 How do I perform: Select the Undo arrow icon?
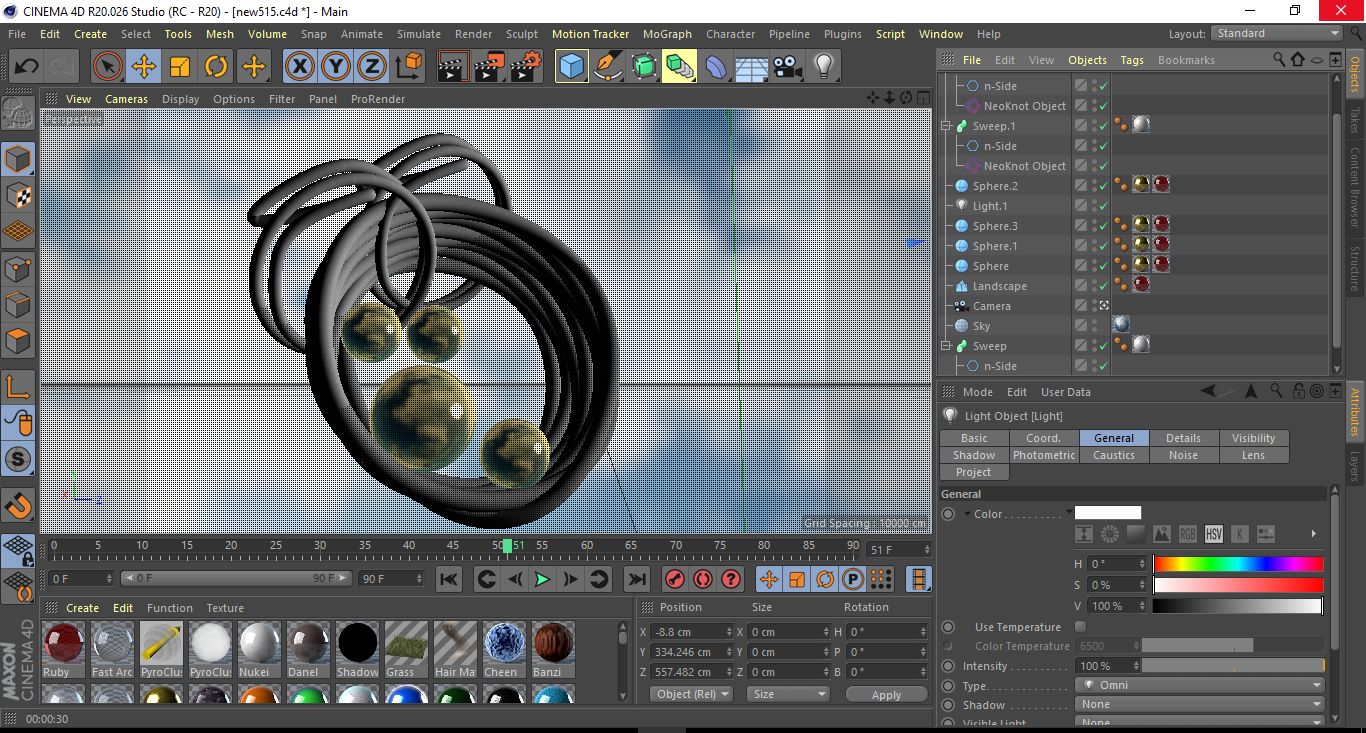pos(27,67)
